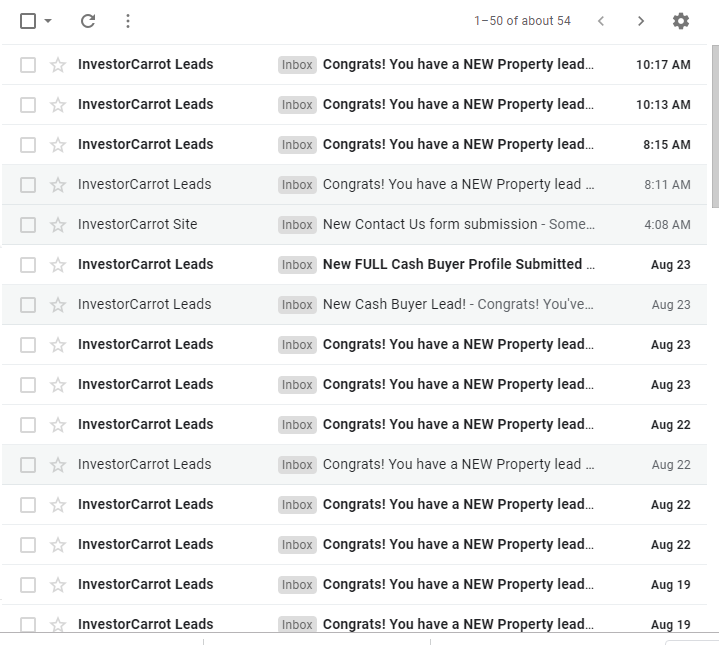719x645 pixels.
Task: Select the 10:13 AM email checkbox
Action: 28,105
